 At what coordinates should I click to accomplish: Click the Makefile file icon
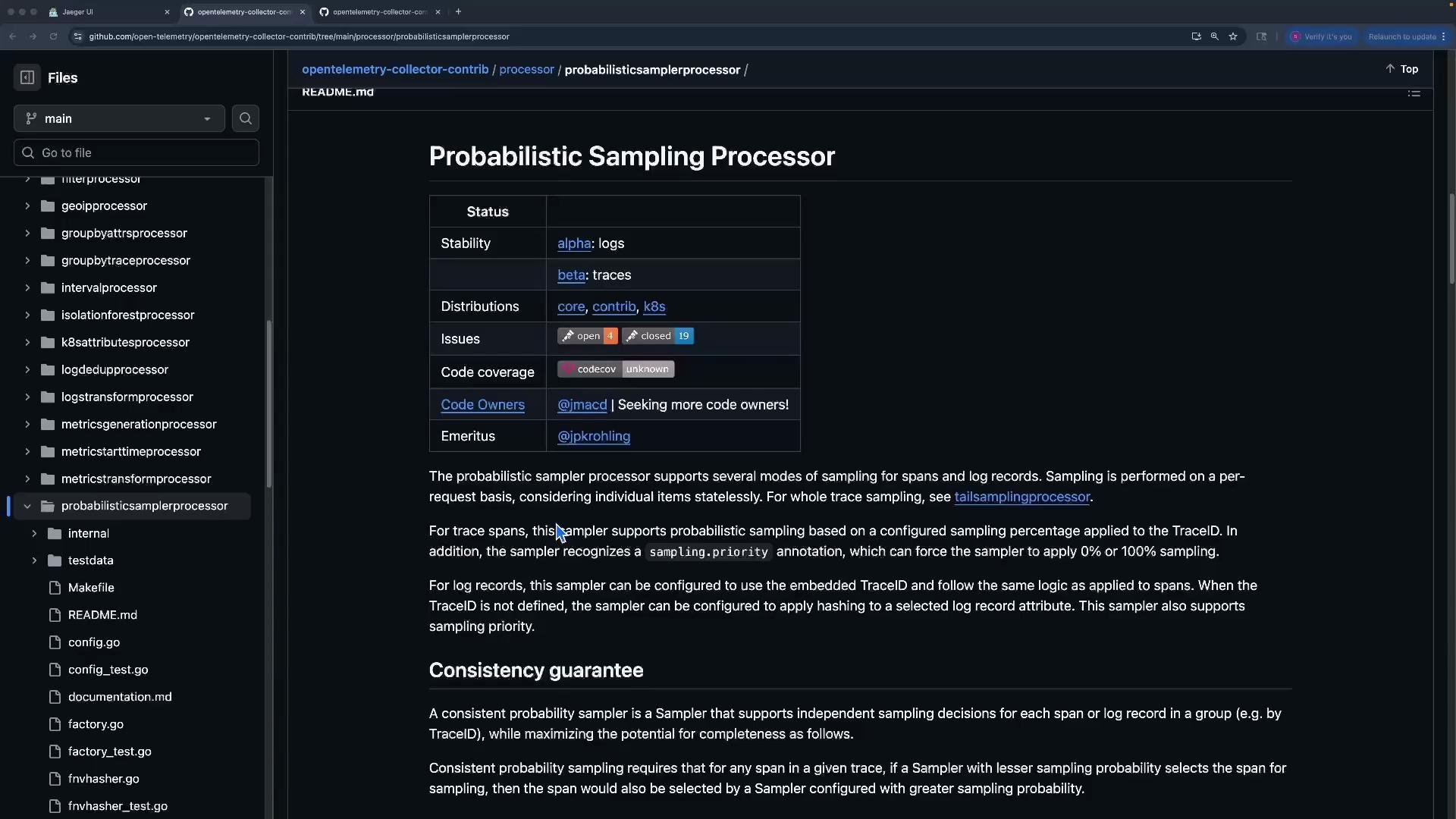pos(55,588)
